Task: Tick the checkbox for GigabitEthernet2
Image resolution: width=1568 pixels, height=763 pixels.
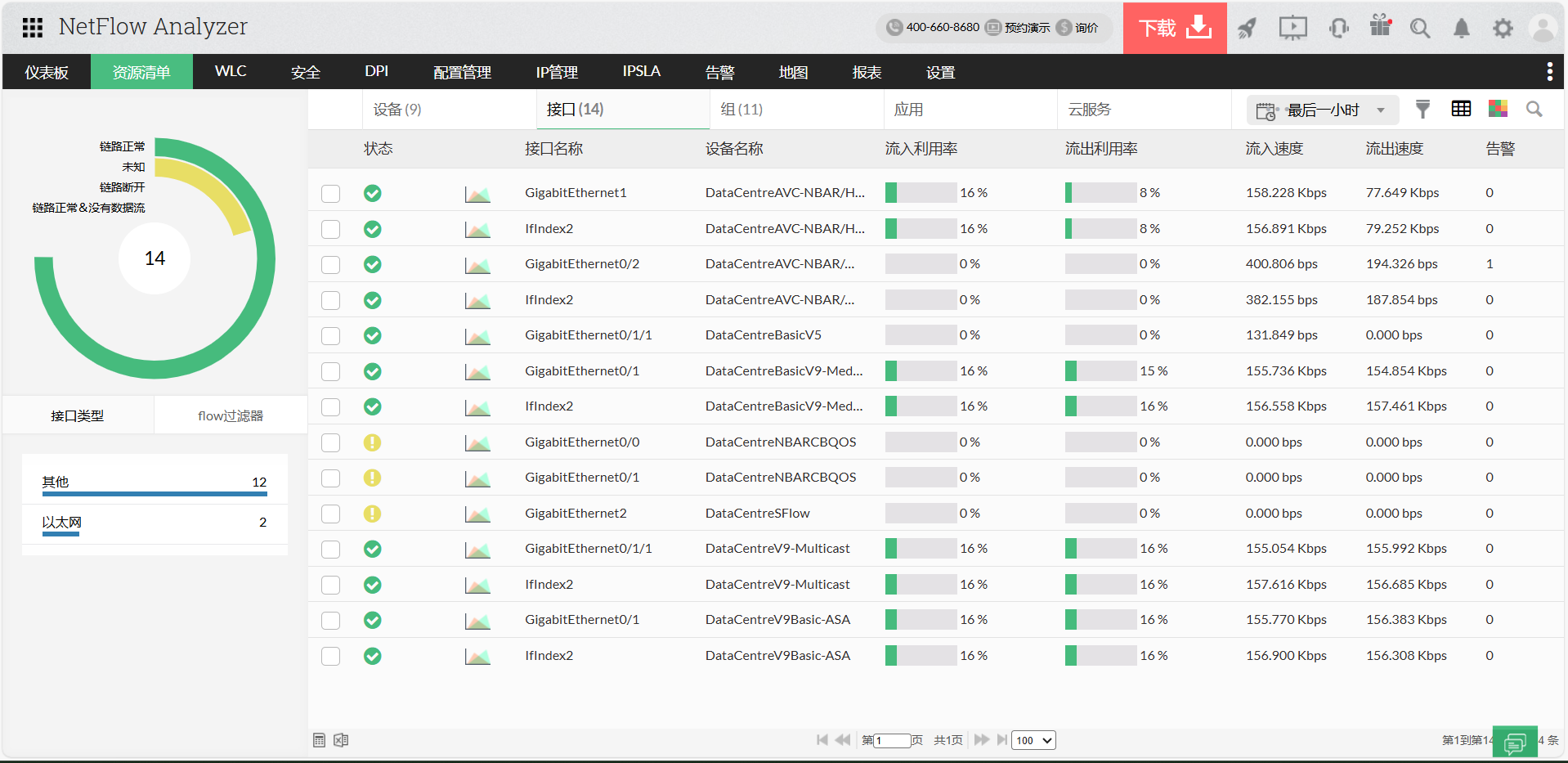Action: point(330,514)
